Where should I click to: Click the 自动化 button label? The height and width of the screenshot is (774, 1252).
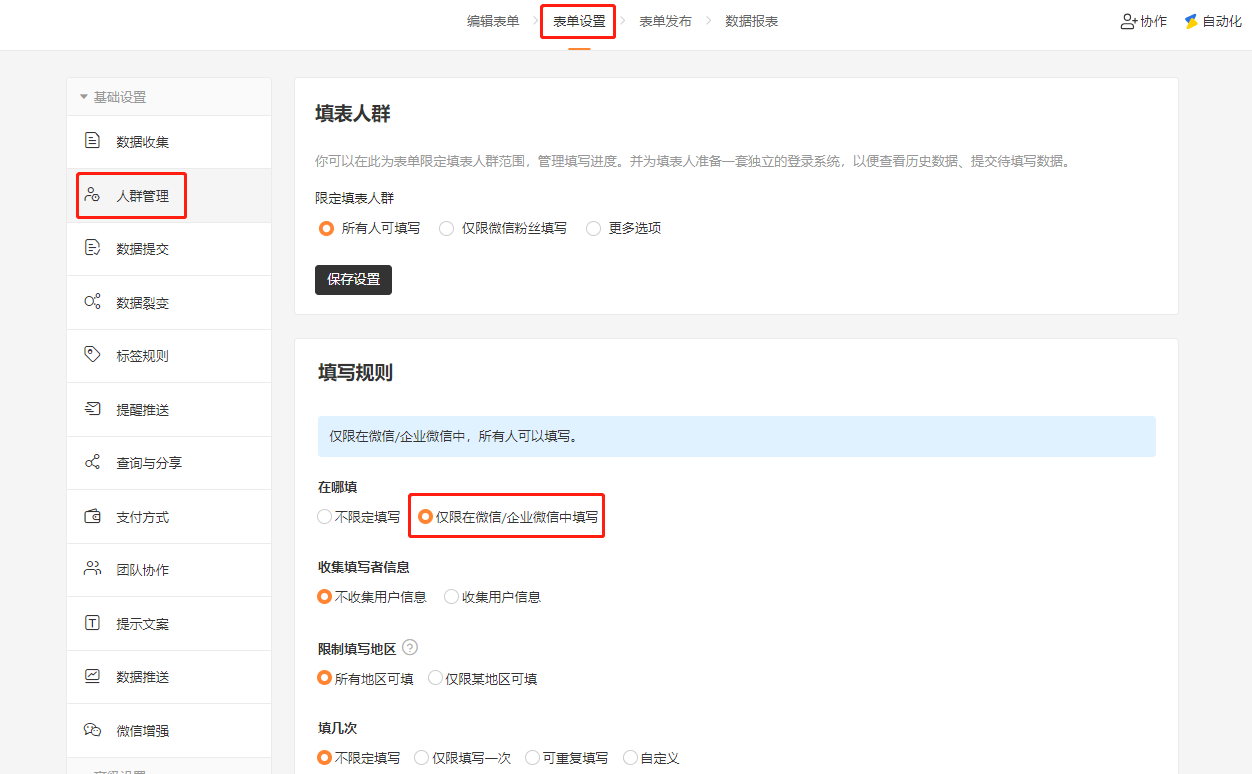click(x=1221, y=21)
